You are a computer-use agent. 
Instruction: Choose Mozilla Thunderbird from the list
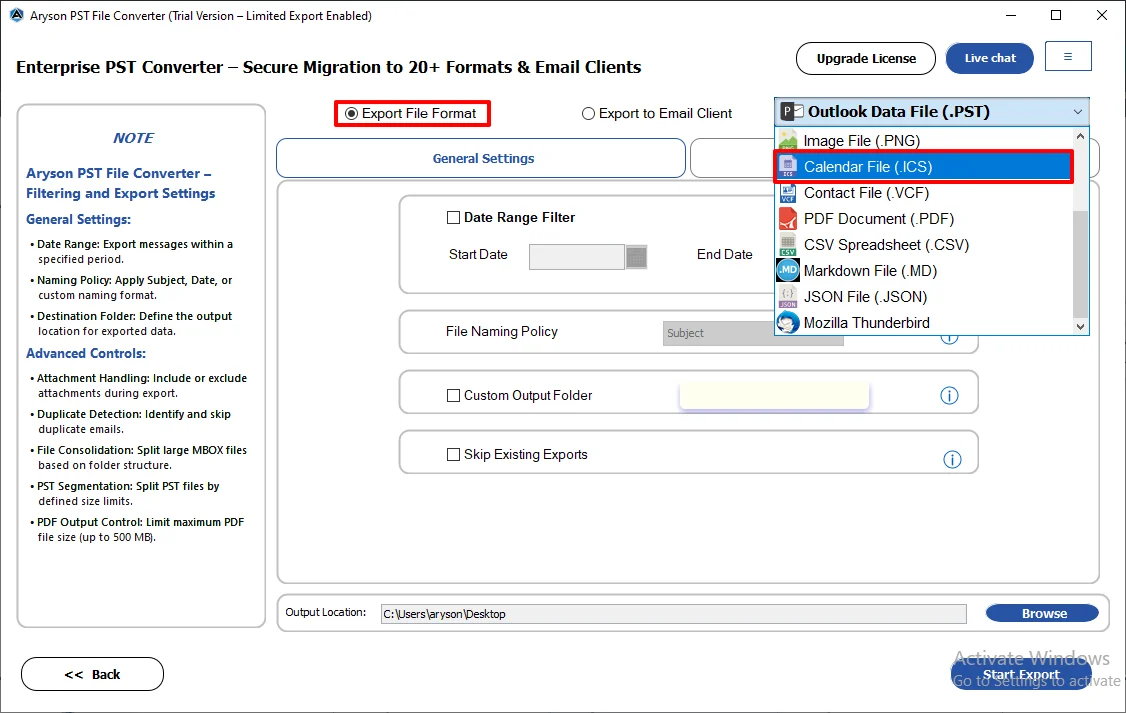click(x=923, y=322)
